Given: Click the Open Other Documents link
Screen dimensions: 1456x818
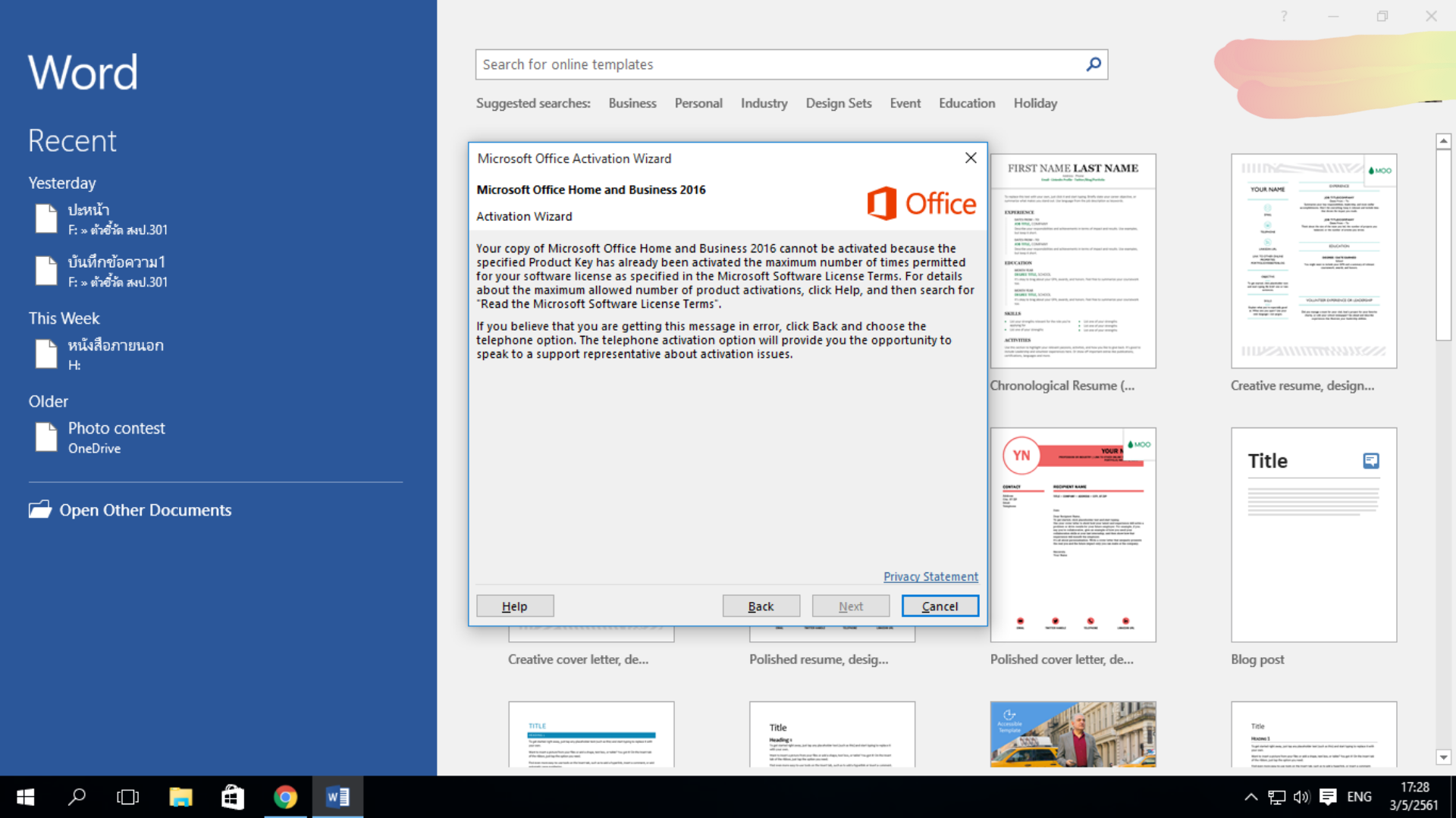Looking at the screenshot, I should pyautogui.click(x=146, y=510).
